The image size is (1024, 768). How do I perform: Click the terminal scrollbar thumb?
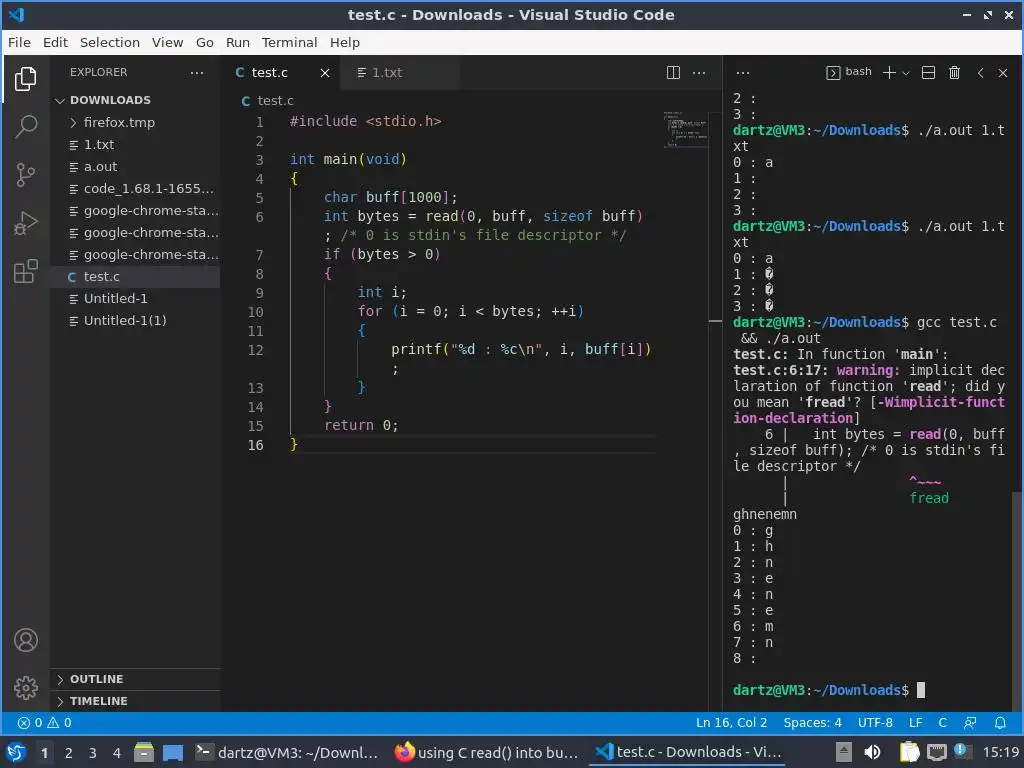1017,601
